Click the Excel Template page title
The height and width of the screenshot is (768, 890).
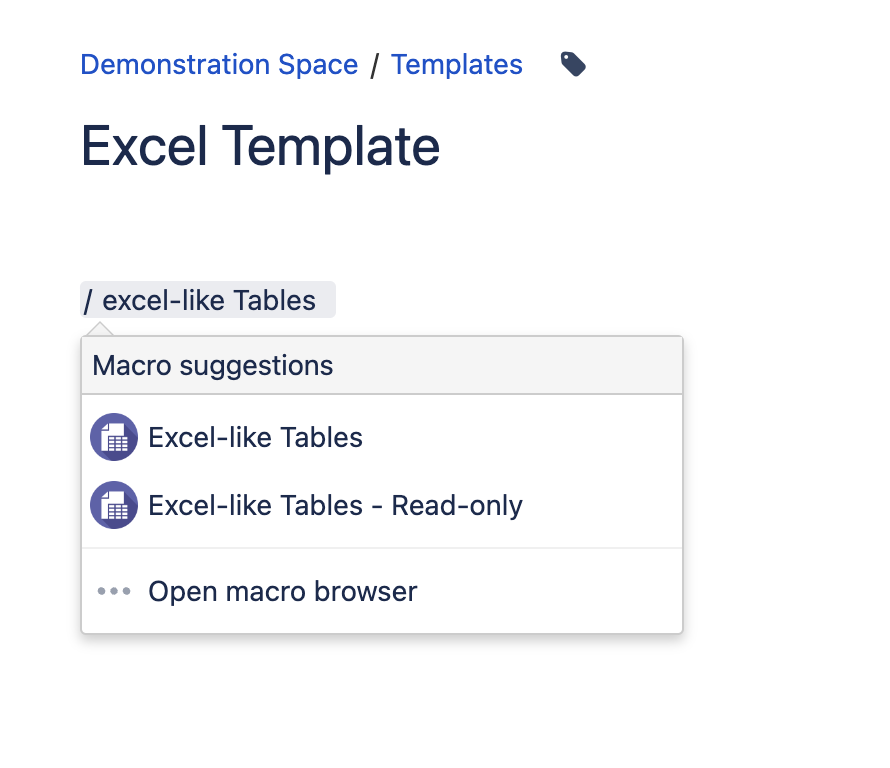260,146
